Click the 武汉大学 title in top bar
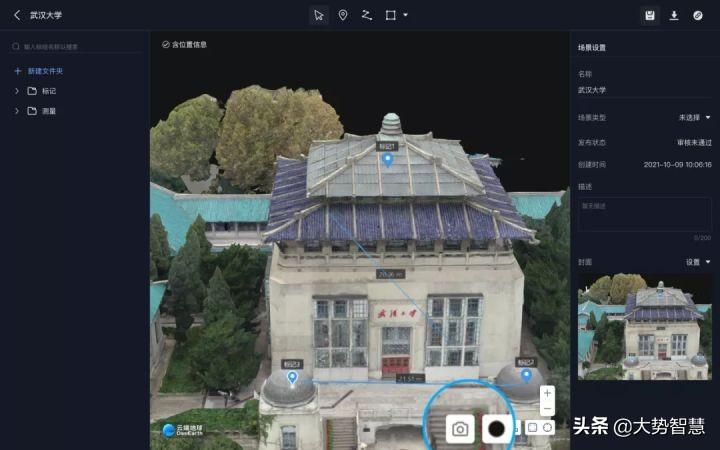The height and width of the screenshot is (450, 720). (x=46, y=15)
